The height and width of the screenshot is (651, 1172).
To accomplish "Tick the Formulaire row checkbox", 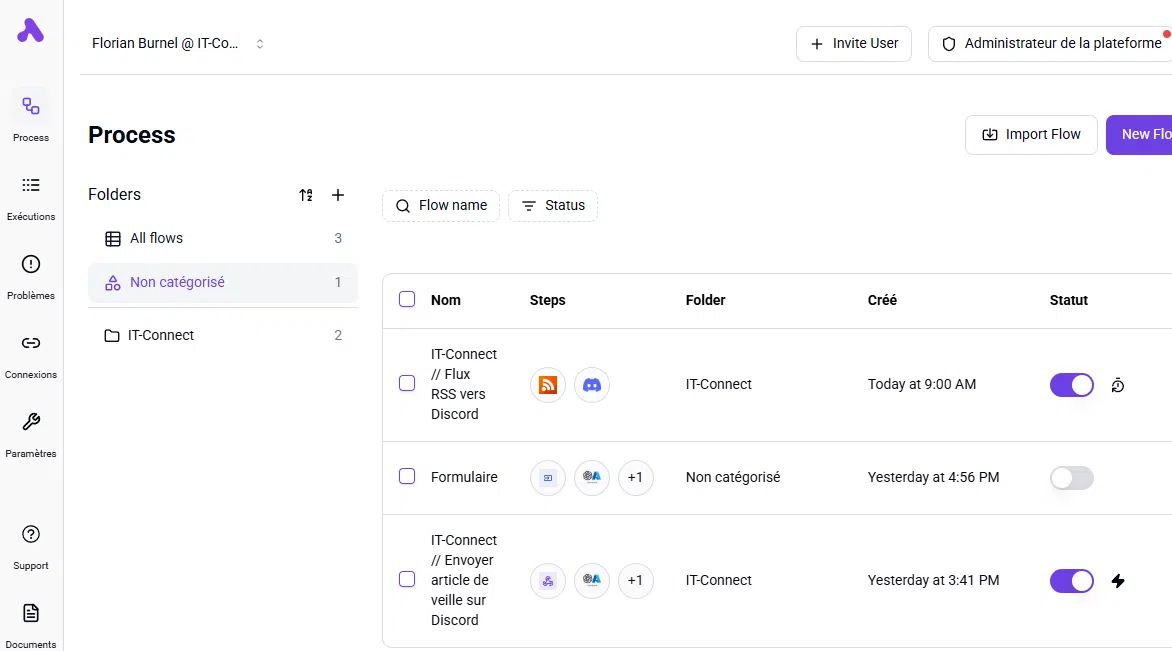I will pos(407,477).
